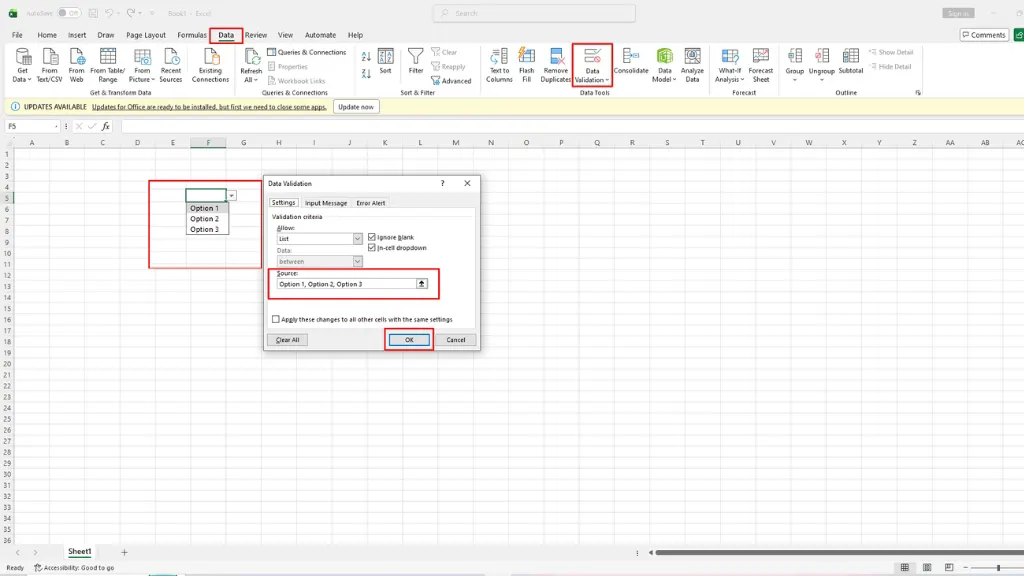Viewport: 1024px width, 576px height.
Task: Check Apply these changes to all other cells
Action: tap(276, 319)
